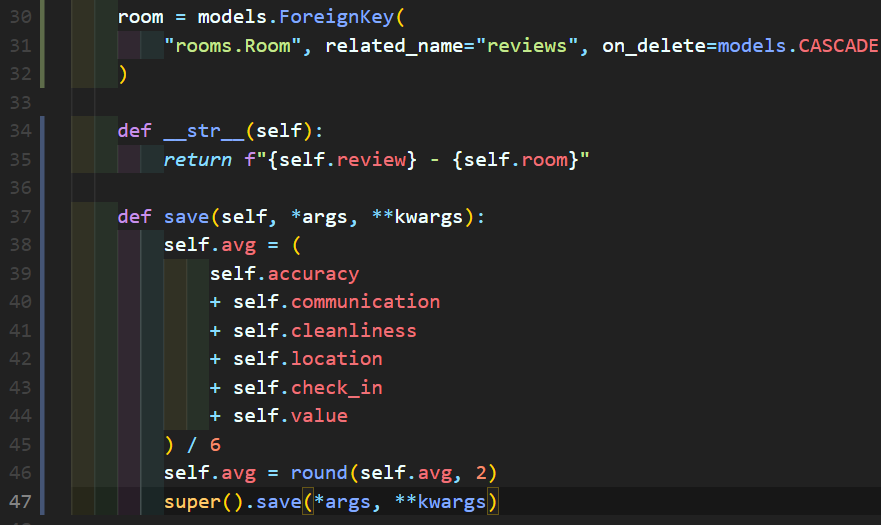Click the 'return' keyword on line 35

(x=198, y=160)
